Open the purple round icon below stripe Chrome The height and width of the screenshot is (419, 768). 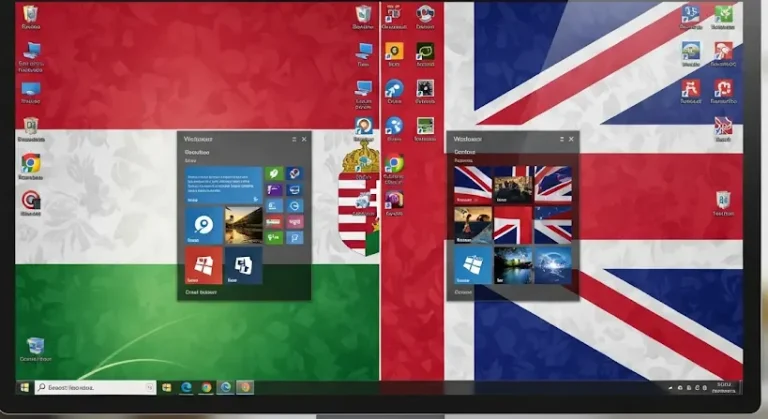pyautogui.click(x=394, y=200)
